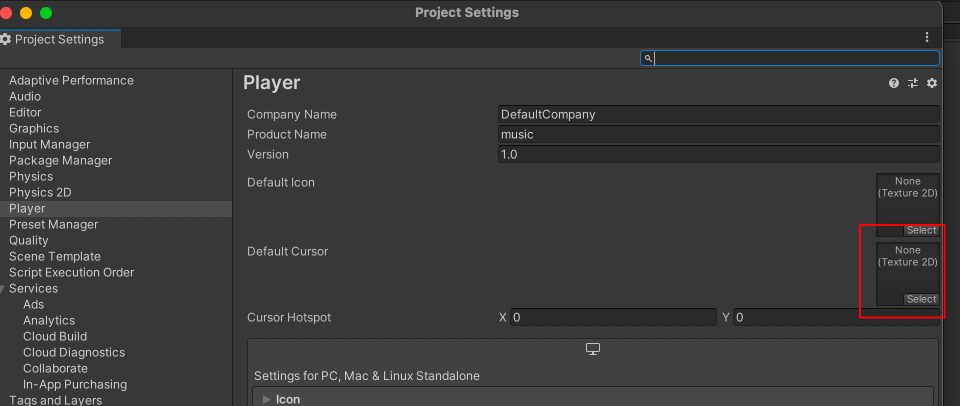Image resolution: width=960 pixels, height=406 pixels.
Task: Focus the settings search box
Action: [790, 58]
